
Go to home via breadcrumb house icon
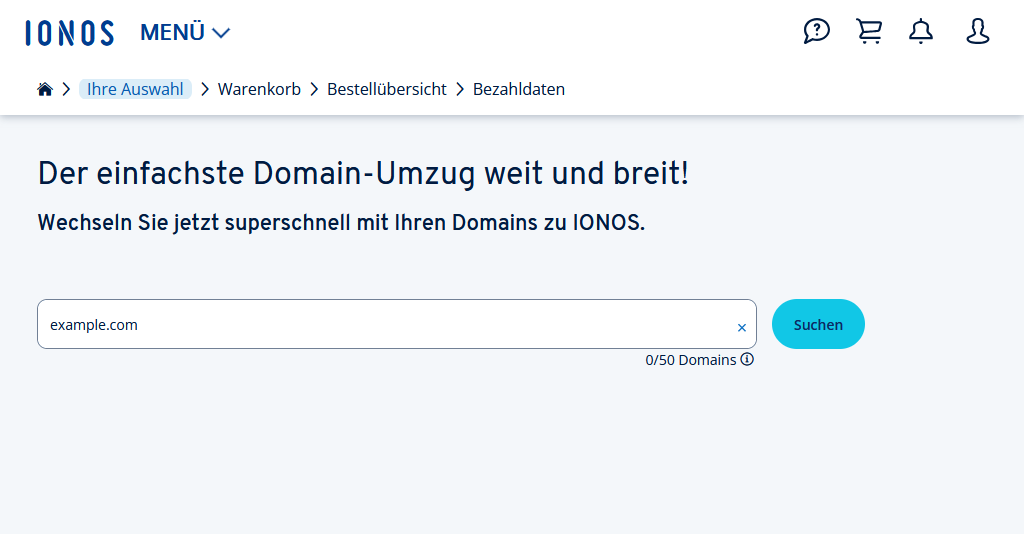pyautogui.click(x=45, y=89)
